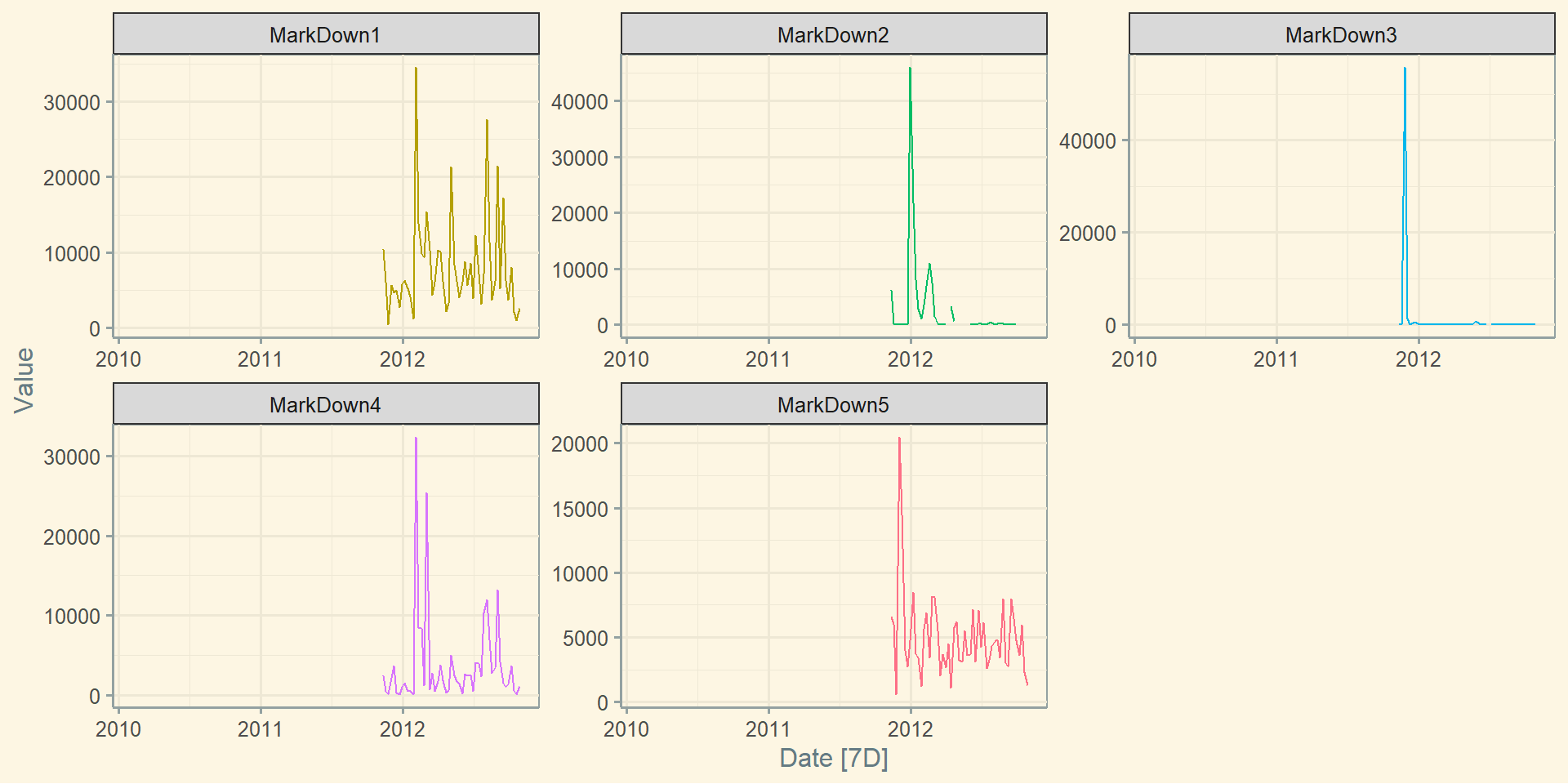Viewport: 1568px width, 784px height.
Task: Select the MarkDown2 panel title strip
Action: [833, 34]
